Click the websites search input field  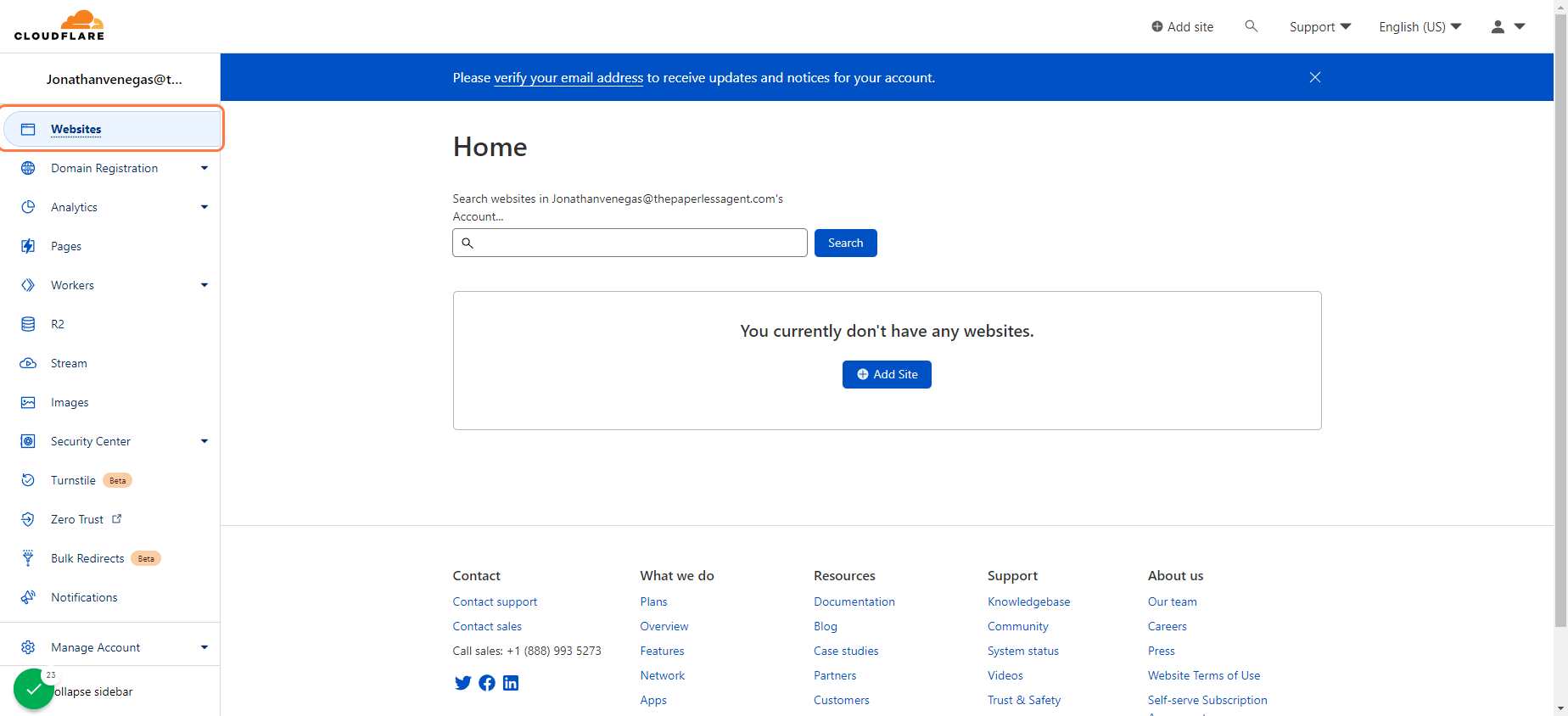click(630, 243)
